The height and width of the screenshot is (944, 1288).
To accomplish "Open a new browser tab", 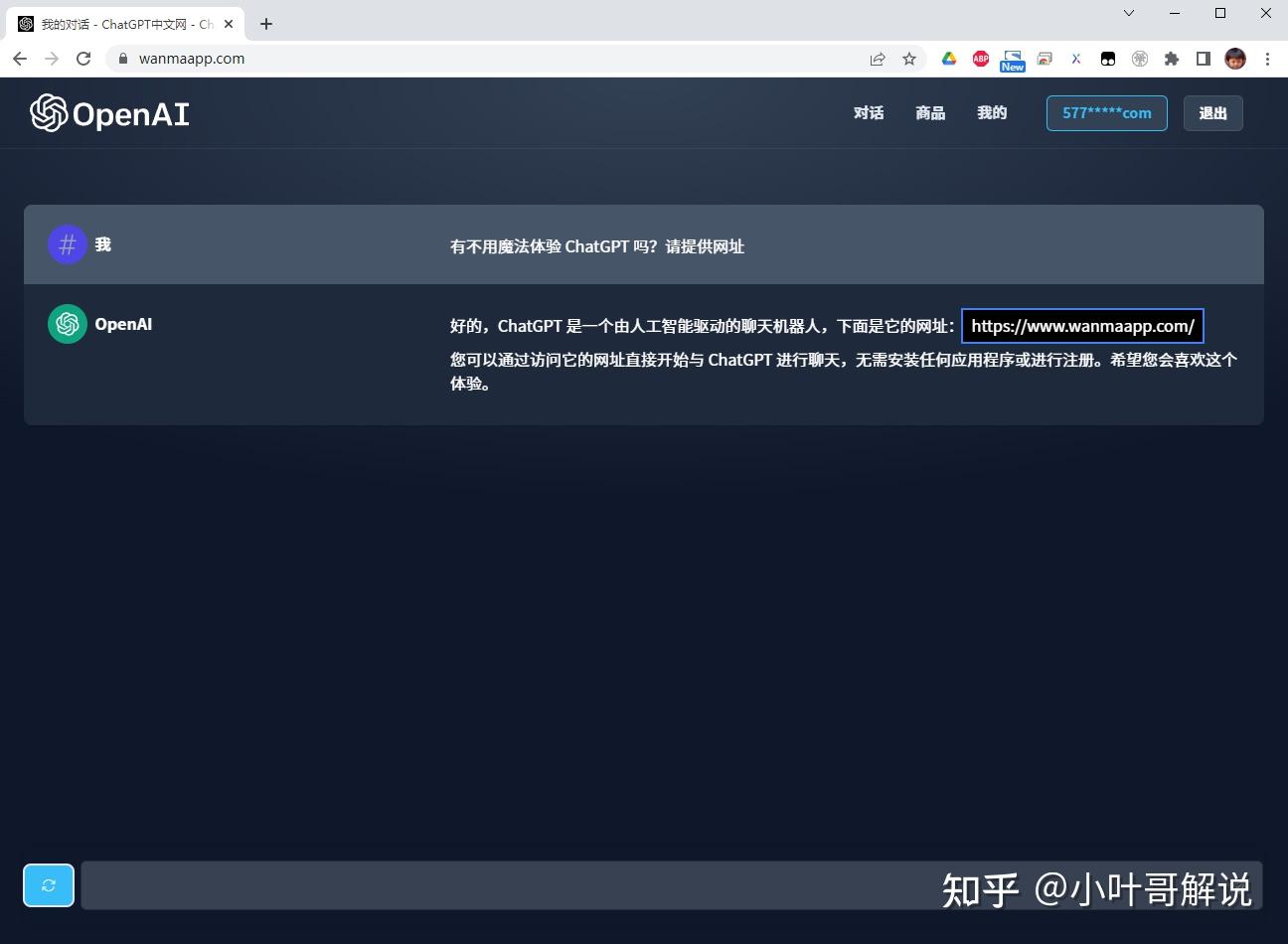I will [266, 24].
